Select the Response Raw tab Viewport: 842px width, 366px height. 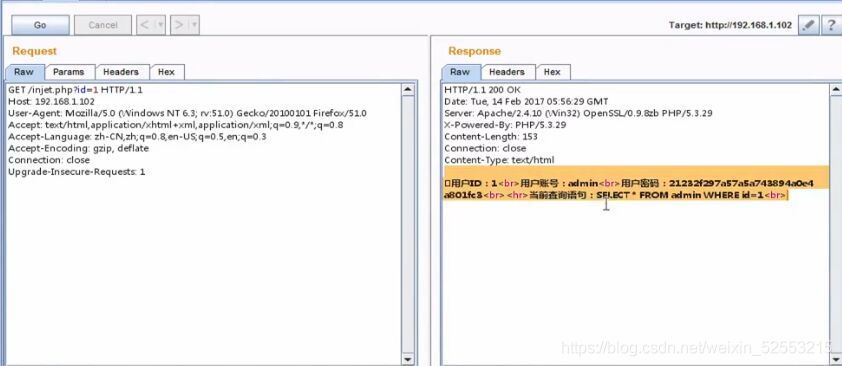(460, 72)
